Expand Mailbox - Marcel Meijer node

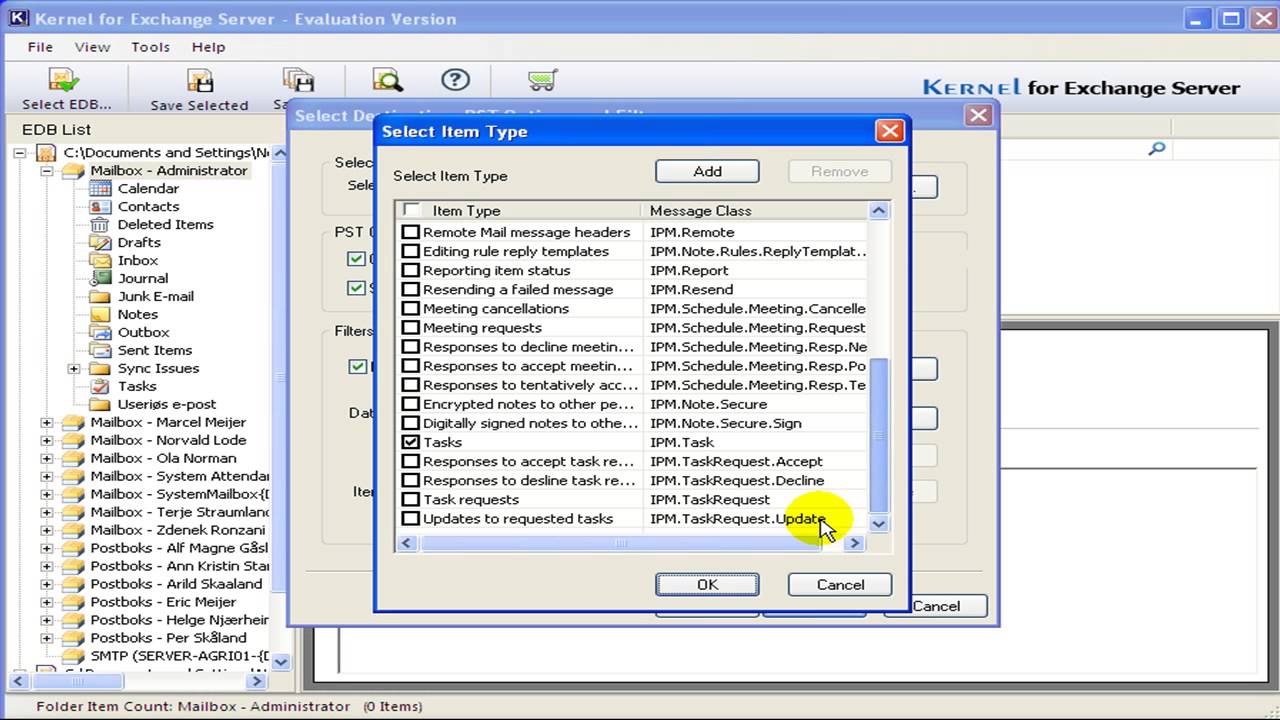click(x=47, y=423)
